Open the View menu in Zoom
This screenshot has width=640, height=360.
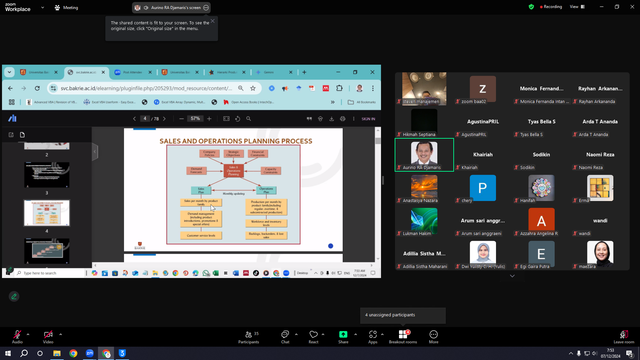click(x=577, y=7)
